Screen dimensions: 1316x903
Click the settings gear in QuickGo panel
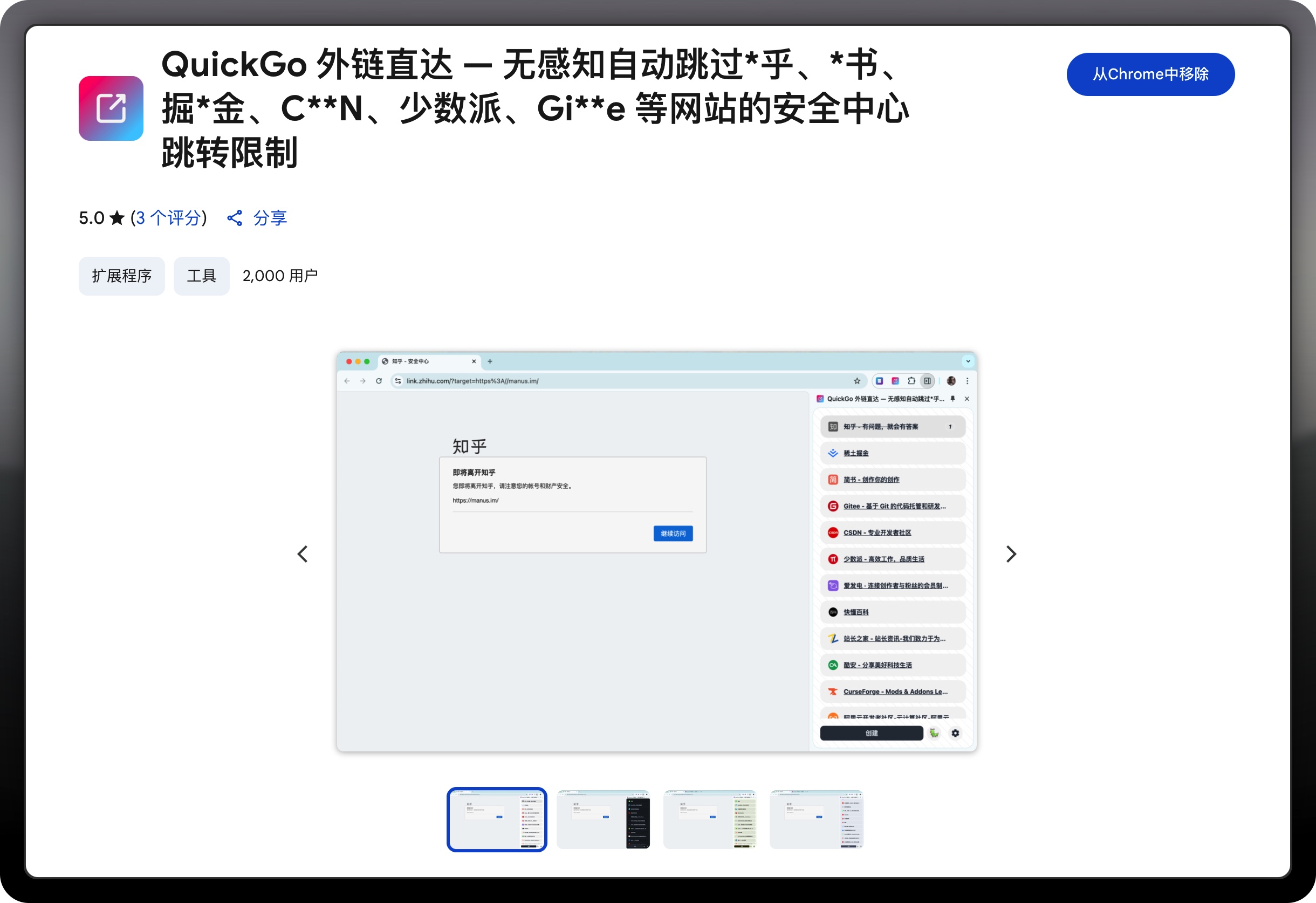pos(955,733)
